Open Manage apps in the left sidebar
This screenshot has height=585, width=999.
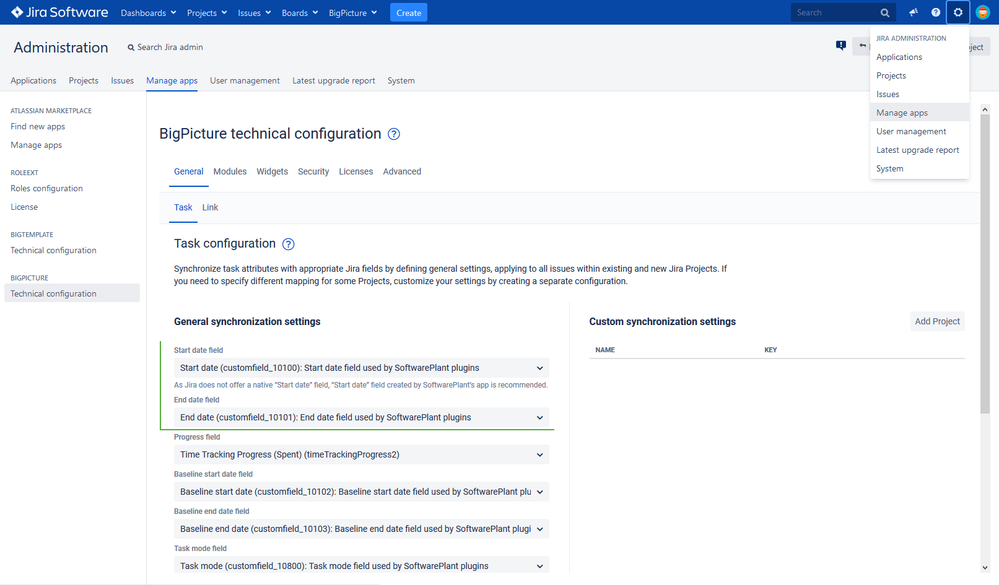click(x=36, y=145)
